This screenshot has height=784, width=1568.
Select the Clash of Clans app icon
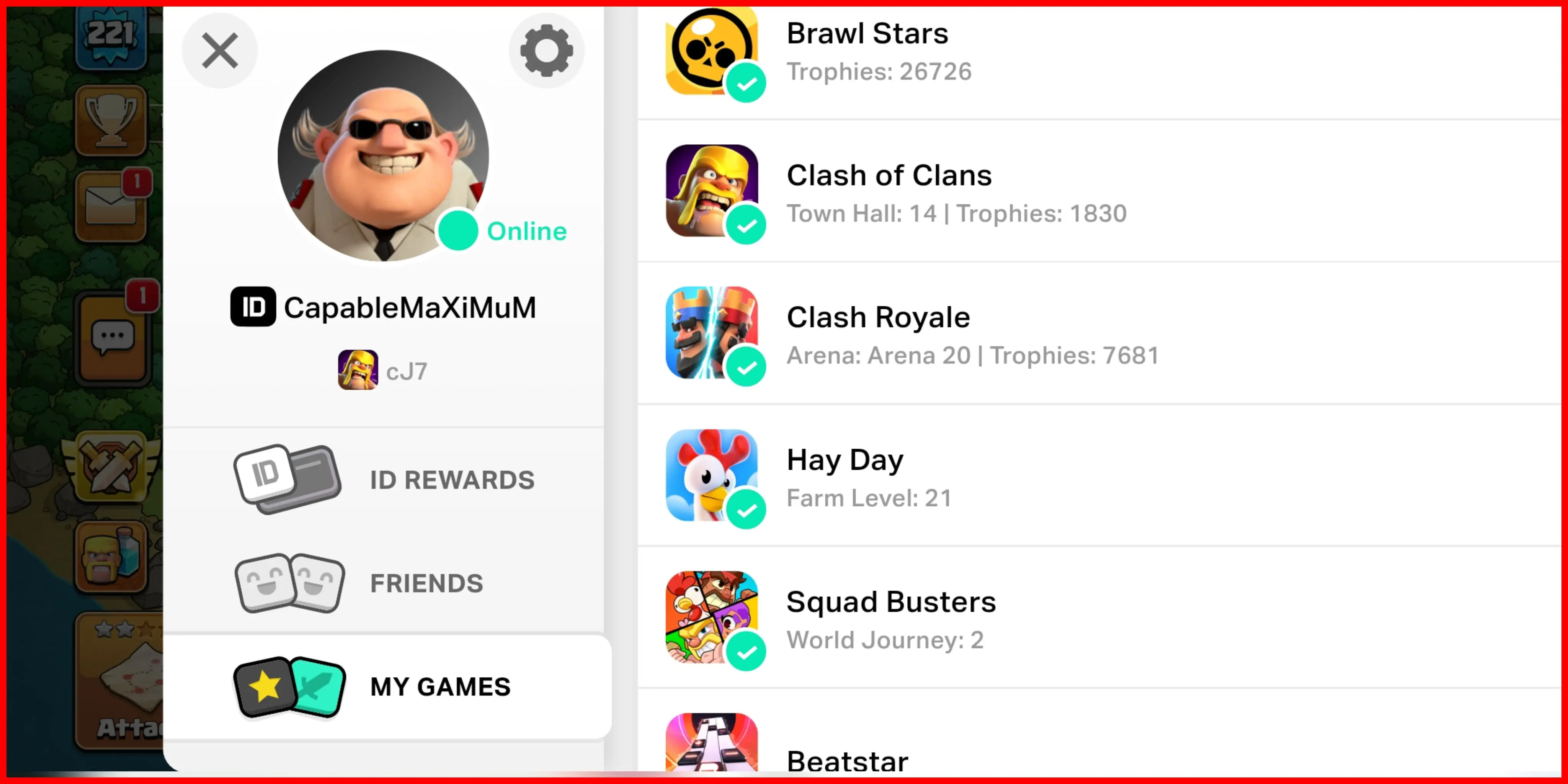tap(712, 191)
